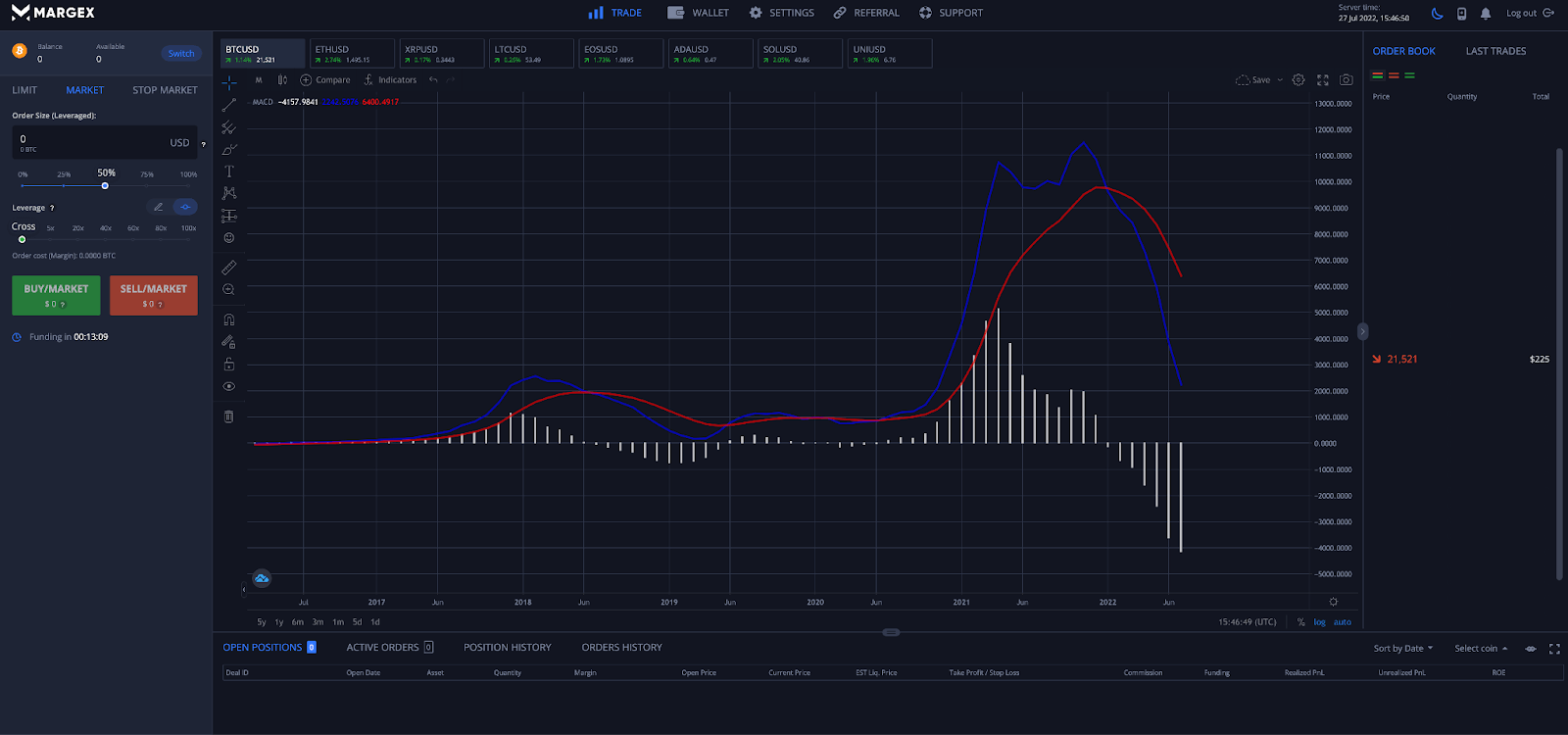Screen dimensions: 1568x735
Task: Take a chart snapshot with camera icon
Action: click(x=1347, y=80)
